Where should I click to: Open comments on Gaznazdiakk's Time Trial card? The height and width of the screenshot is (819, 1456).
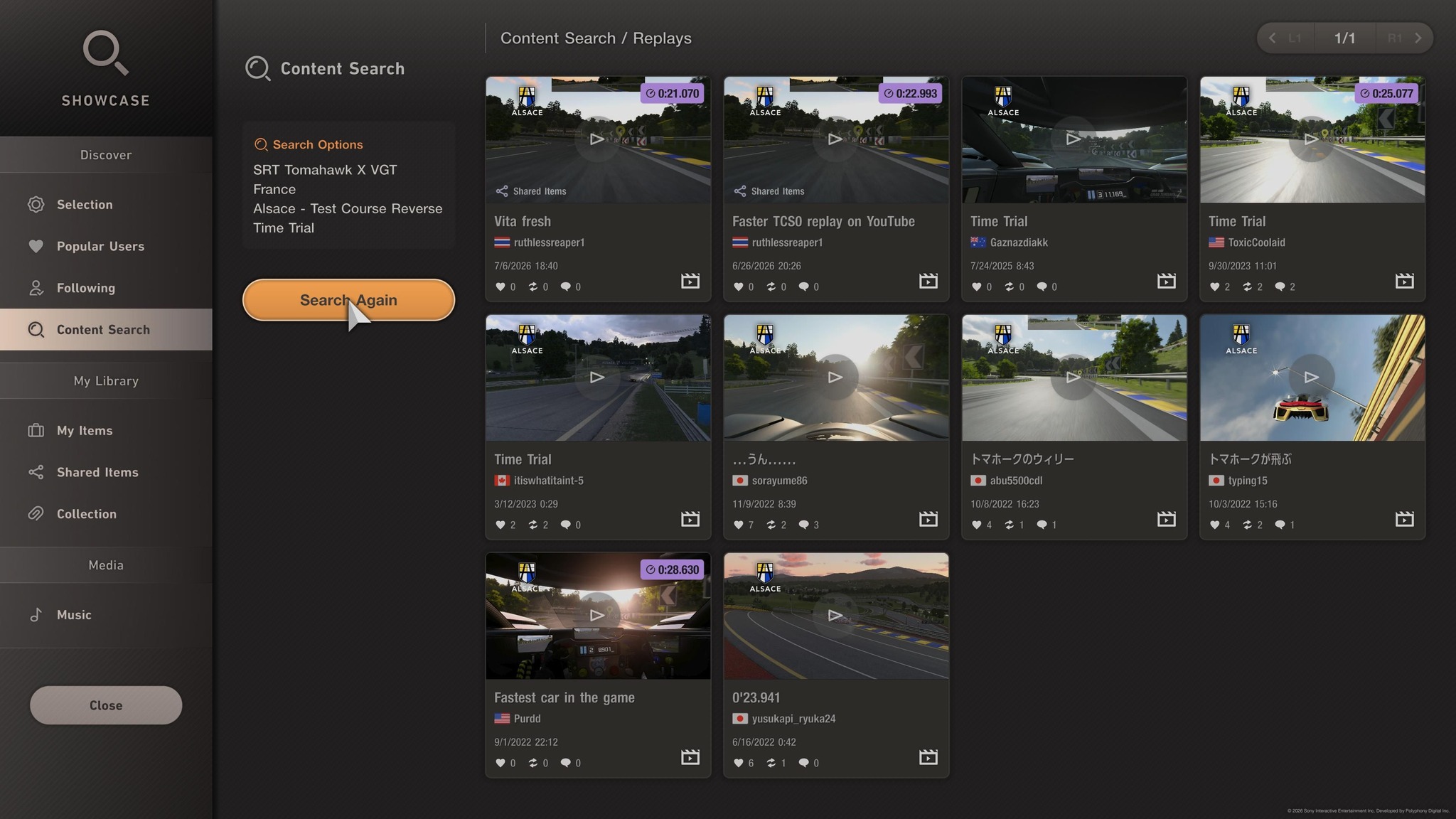coord(1042,287)
